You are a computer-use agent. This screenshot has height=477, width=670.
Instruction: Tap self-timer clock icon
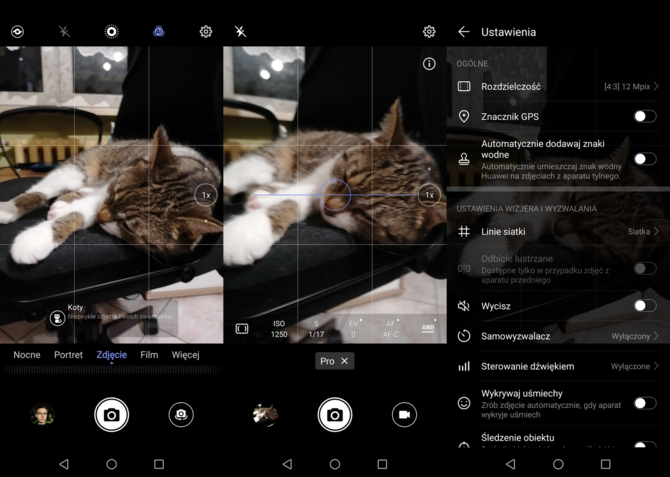[x=464, y=336]
